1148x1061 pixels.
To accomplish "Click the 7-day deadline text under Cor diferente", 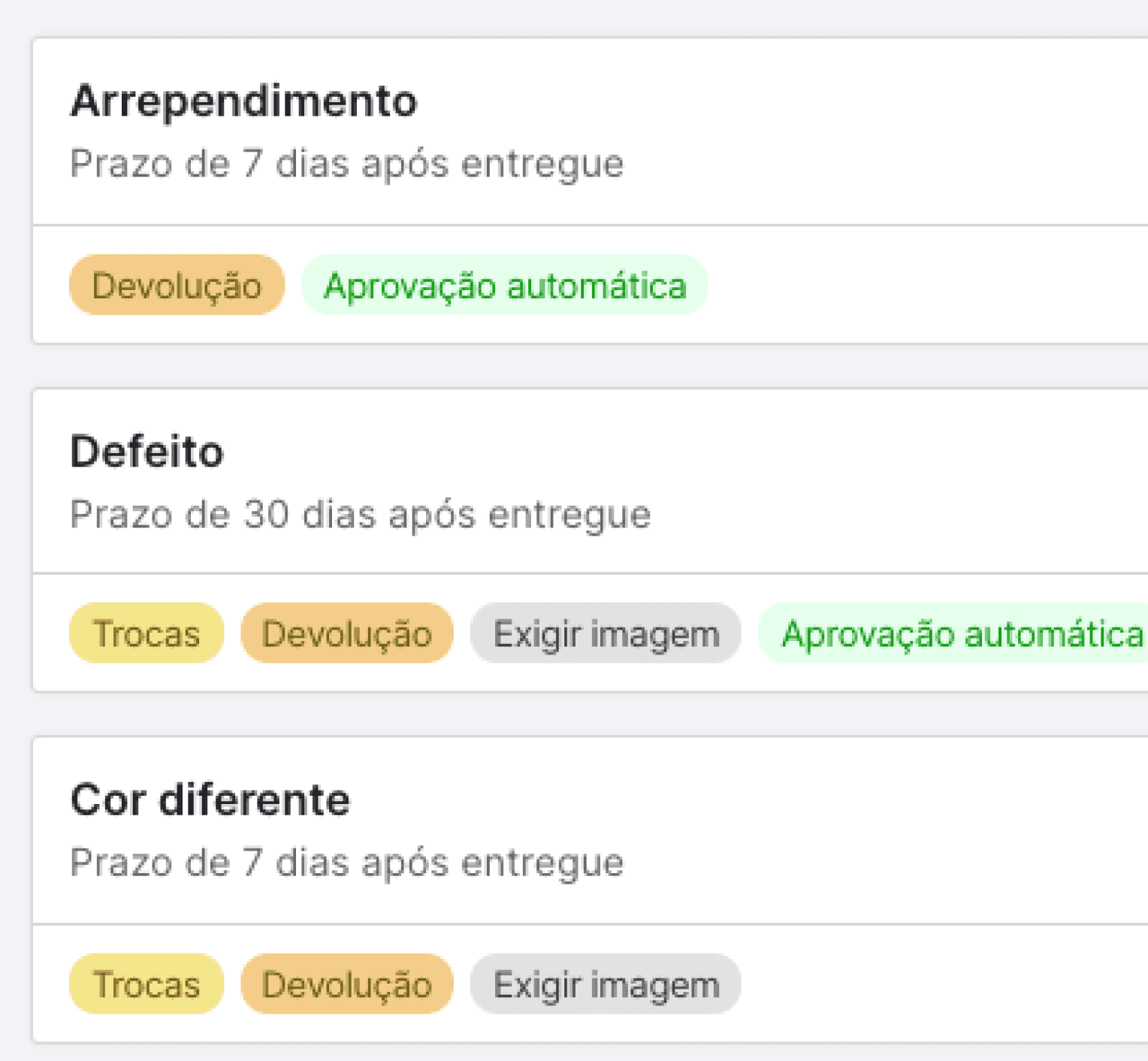I will [346, 863].
